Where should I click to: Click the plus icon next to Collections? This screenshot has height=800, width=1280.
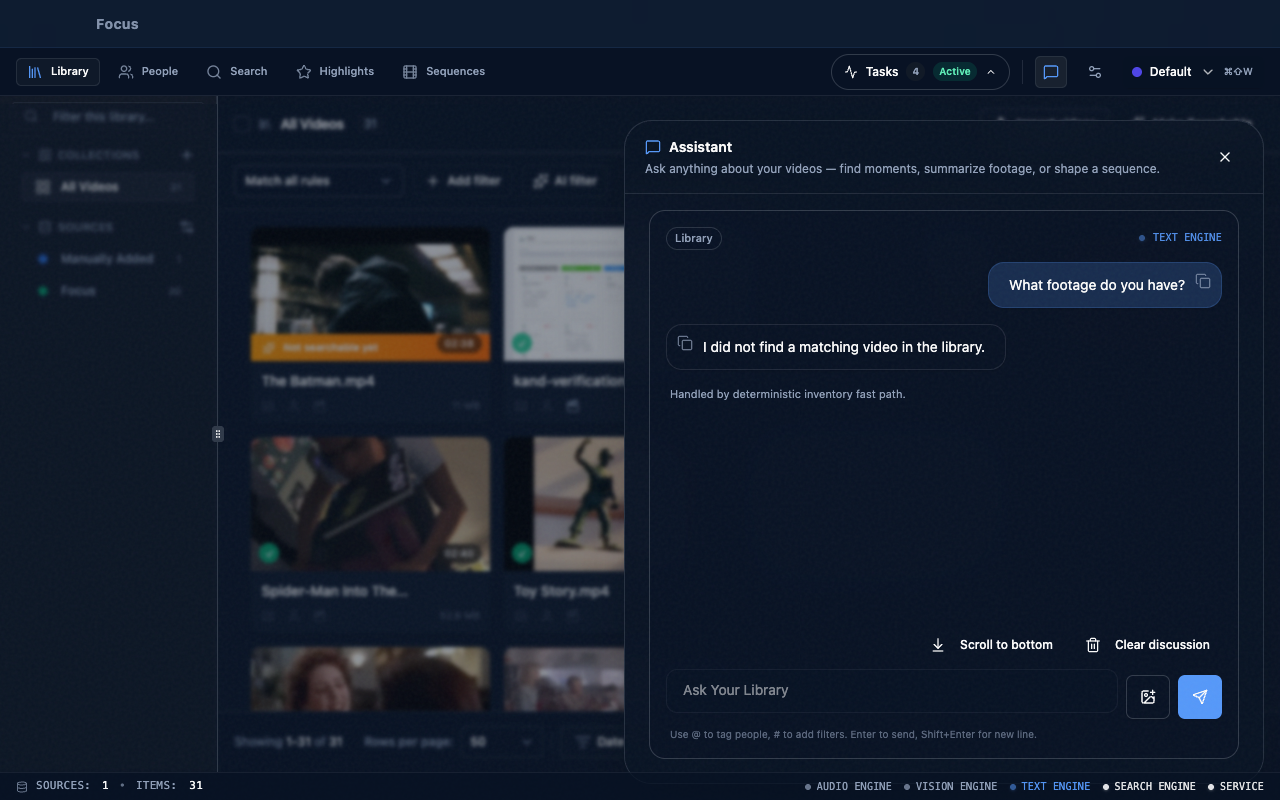(x=186, y=155)
